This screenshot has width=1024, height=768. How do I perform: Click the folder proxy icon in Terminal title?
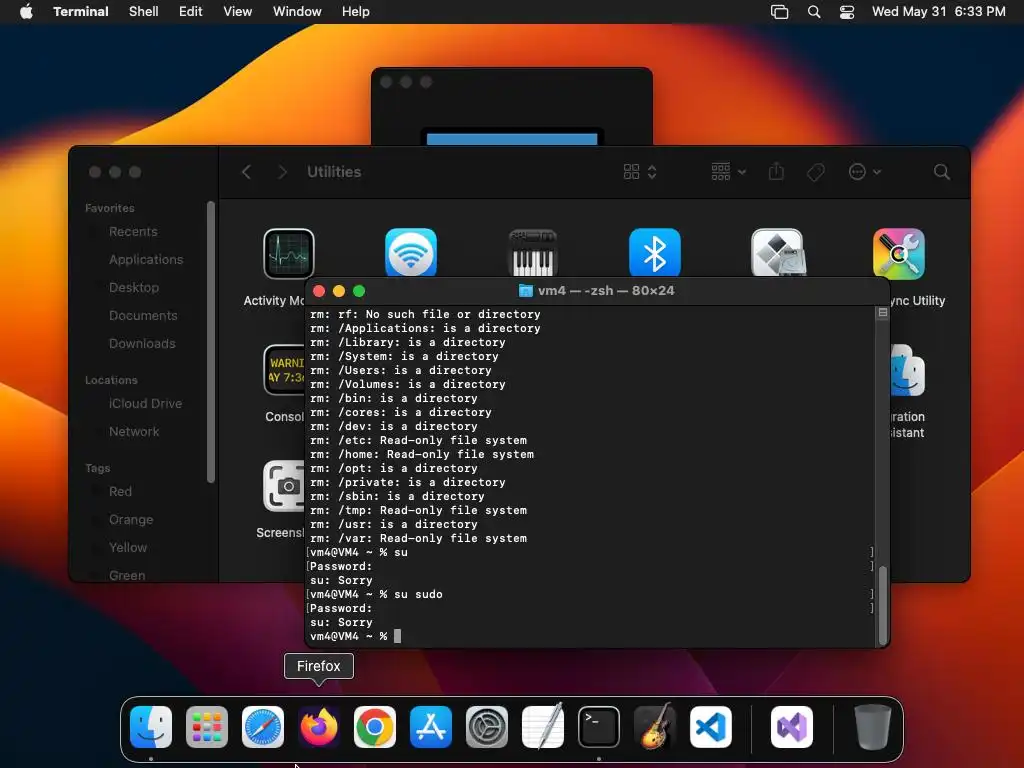(526, 291)
